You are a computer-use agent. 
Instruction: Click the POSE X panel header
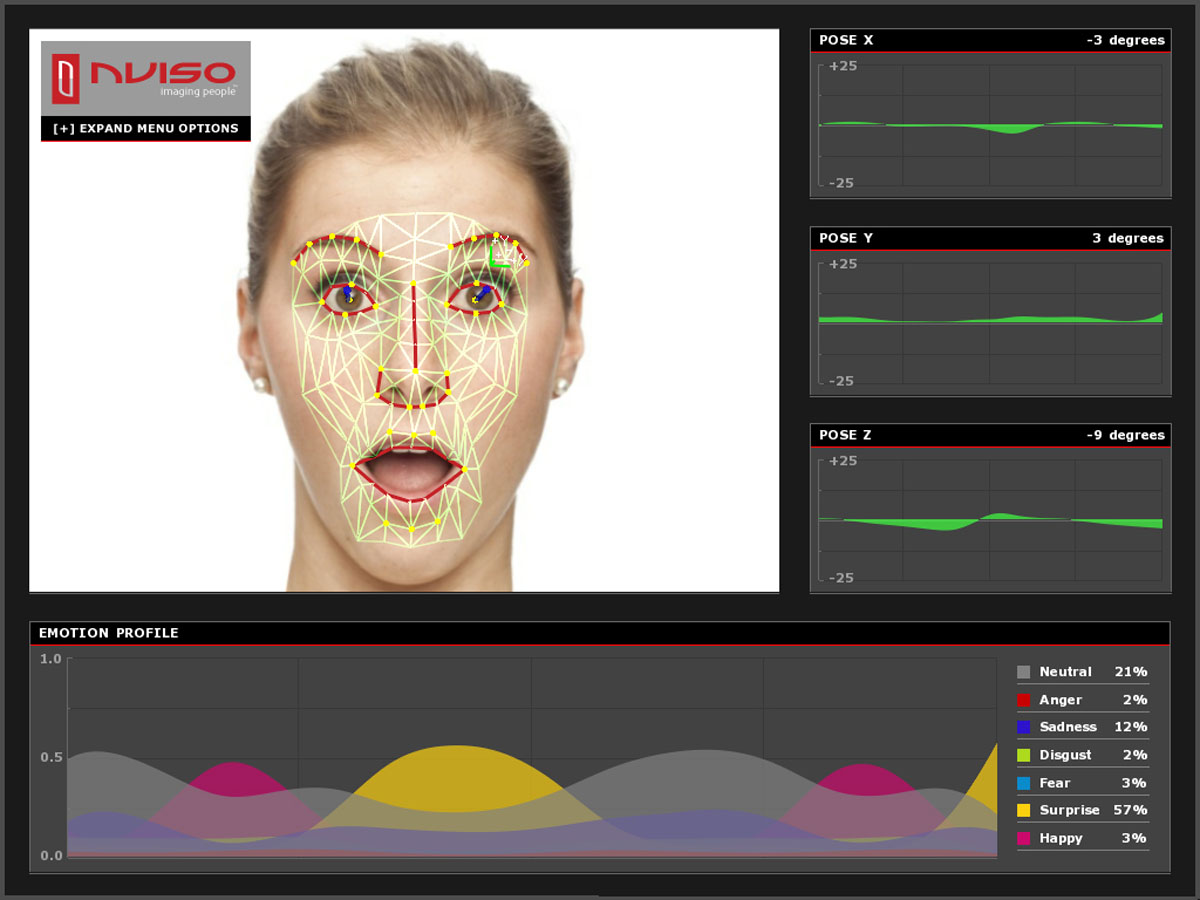point(846,40)
